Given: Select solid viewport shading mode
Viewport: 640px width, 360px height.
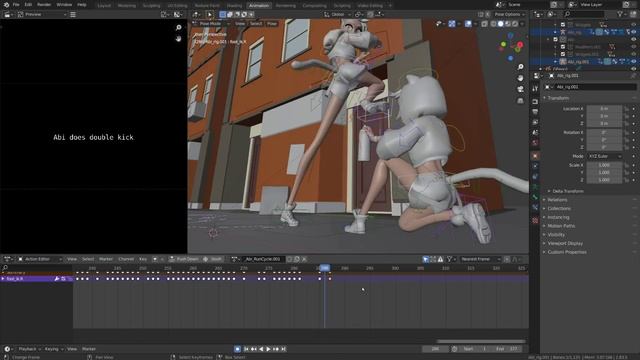Looking at the screenshot, I should 500,24.
